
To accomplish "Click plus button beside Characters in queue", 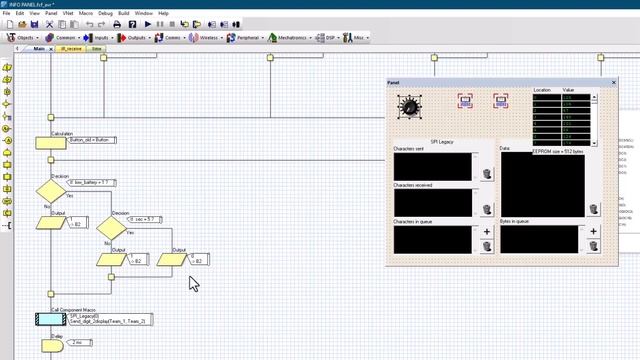I will (x=487, y=232).
